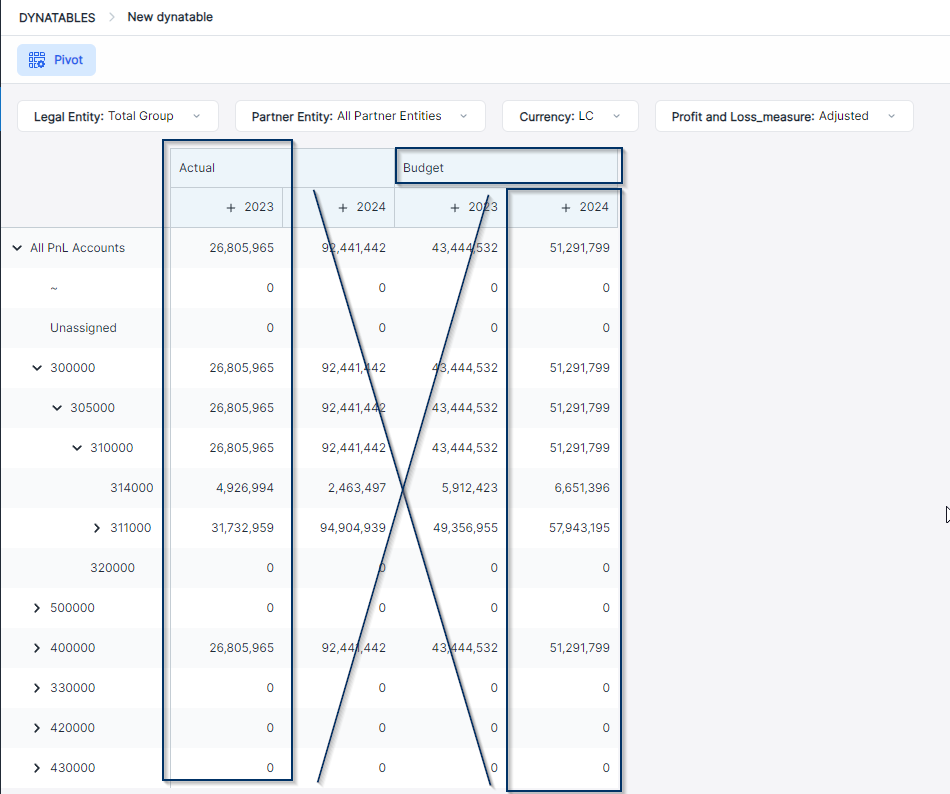Select the Budget column header
Viewport: 950px width, 794px height.
[x=424, y=168]
